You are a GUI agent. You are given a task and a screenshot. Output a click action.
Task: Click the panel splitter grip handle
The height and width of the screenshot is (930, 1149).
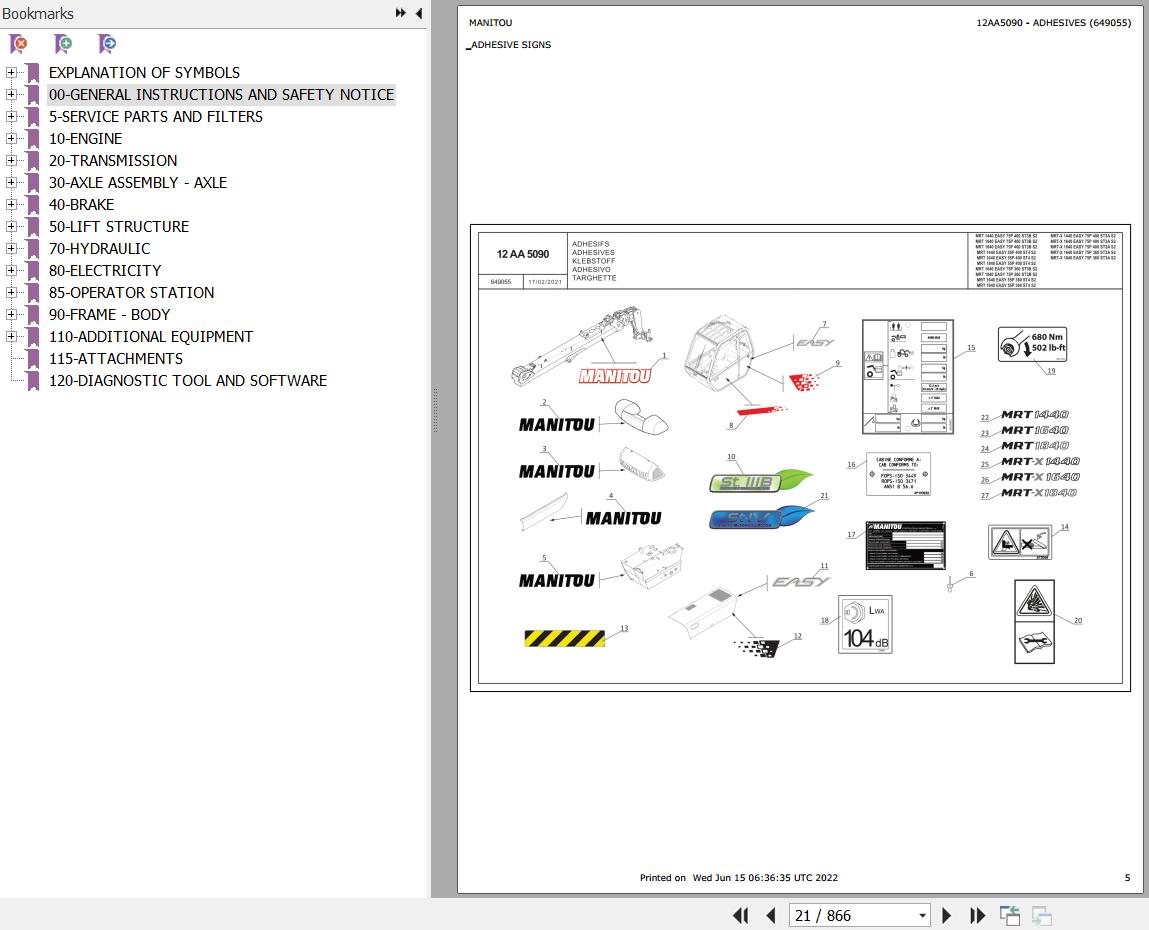pyautogui.click(x=435, y=410)
